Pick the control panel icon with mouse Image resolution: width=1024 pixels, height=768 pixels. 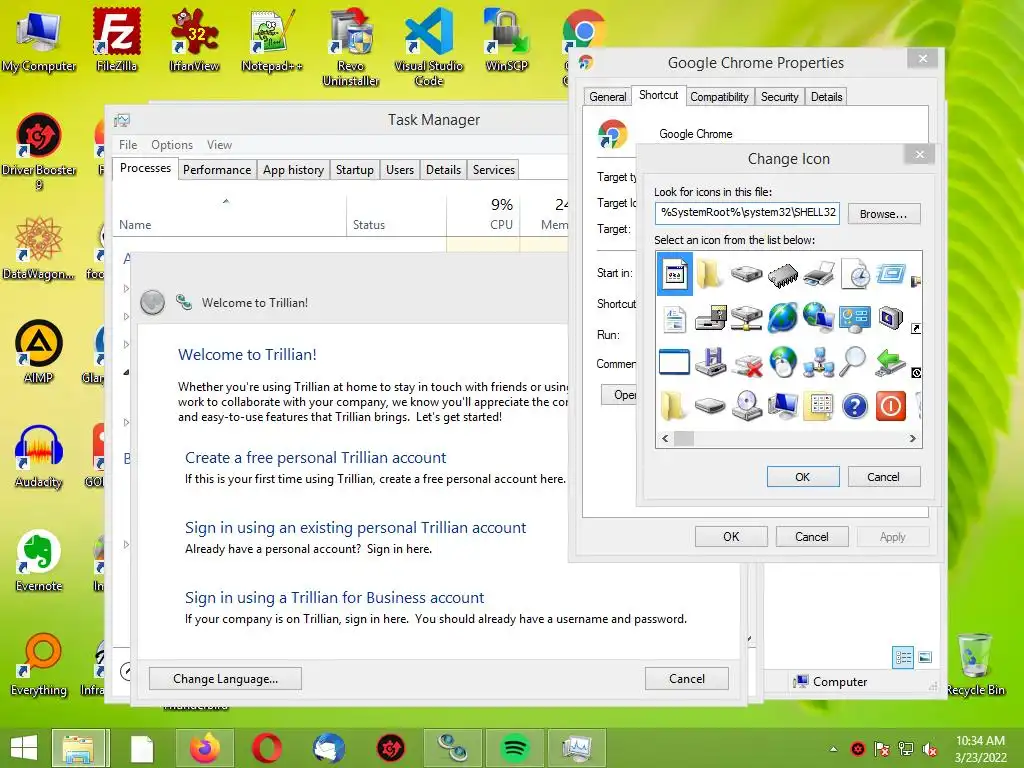[x=855, y=318]
